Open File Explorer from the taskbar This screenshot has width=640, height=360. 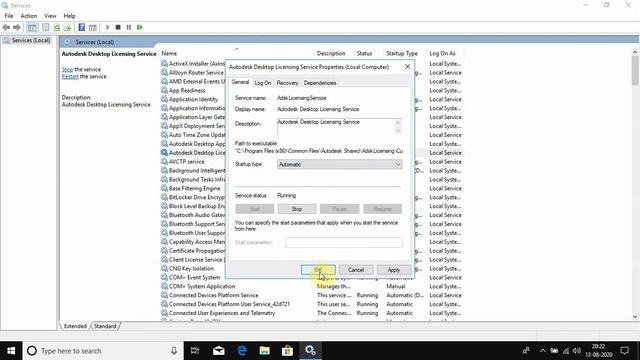click(x=264, y=351)
